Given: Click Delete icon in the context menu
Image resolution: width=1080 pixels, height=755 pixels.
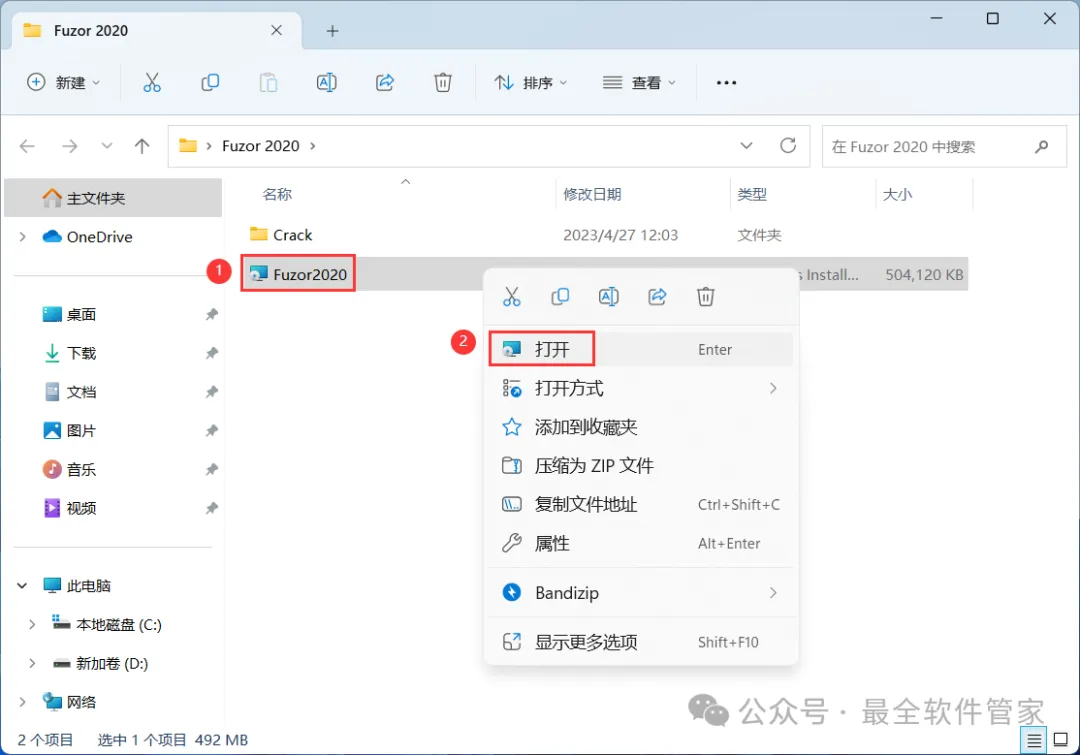Looking at the screenshot, I should (x=705, y=297).
